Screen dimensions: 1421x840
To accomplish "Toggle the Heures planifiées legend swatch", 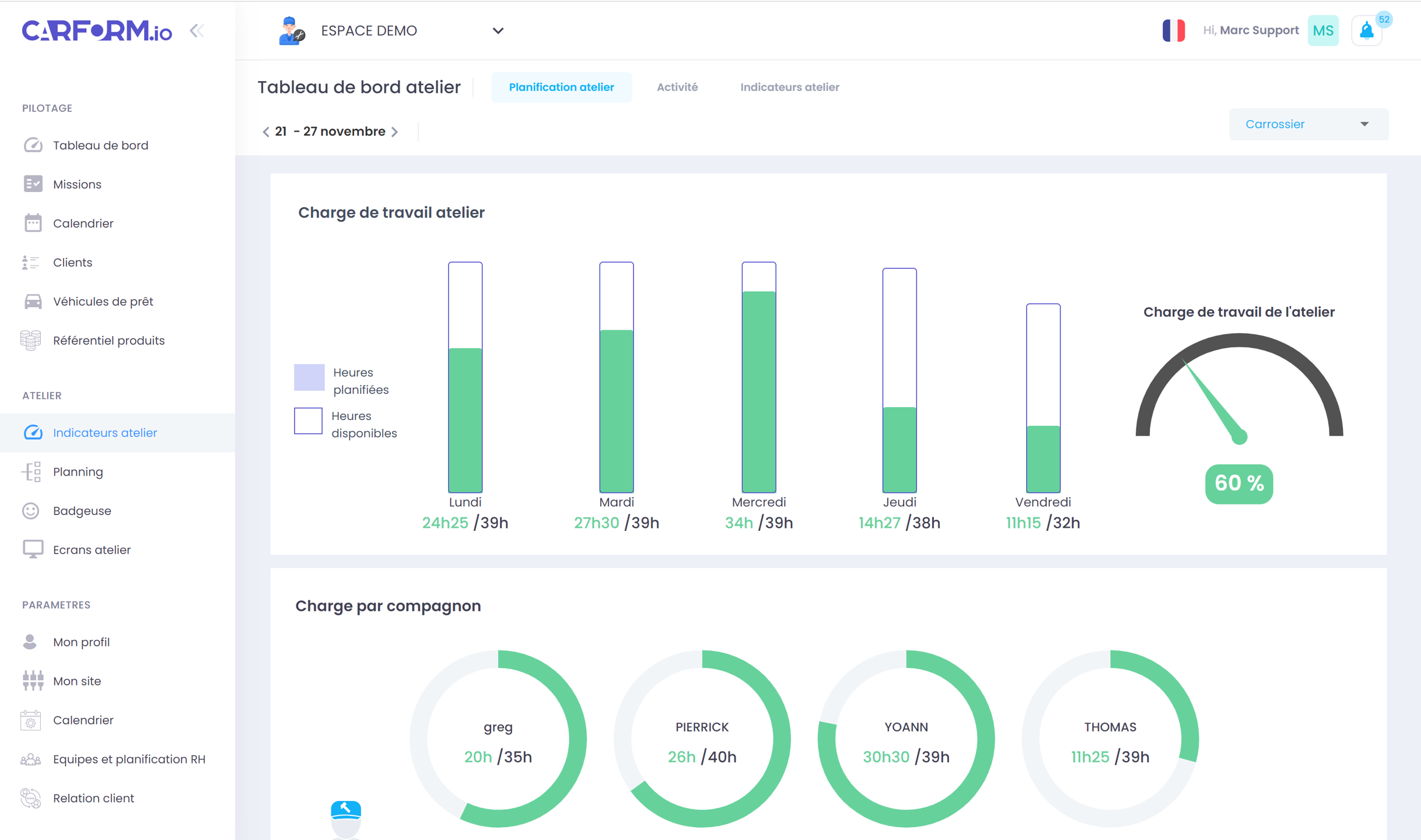I will pyautogui.click(x=309, y=377).
